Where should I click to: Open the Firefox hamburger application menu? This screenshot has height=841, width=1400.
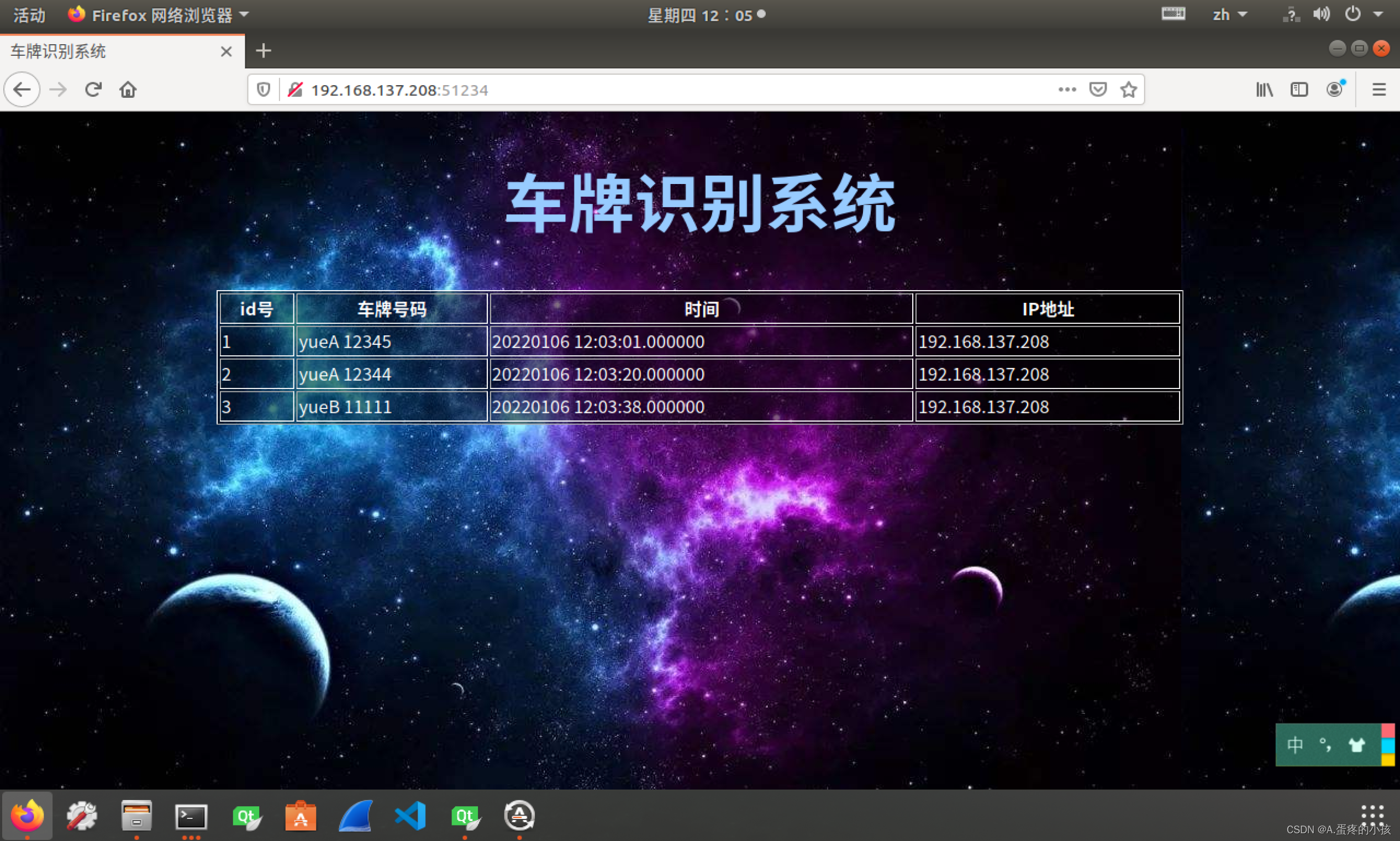point(1378,90)
